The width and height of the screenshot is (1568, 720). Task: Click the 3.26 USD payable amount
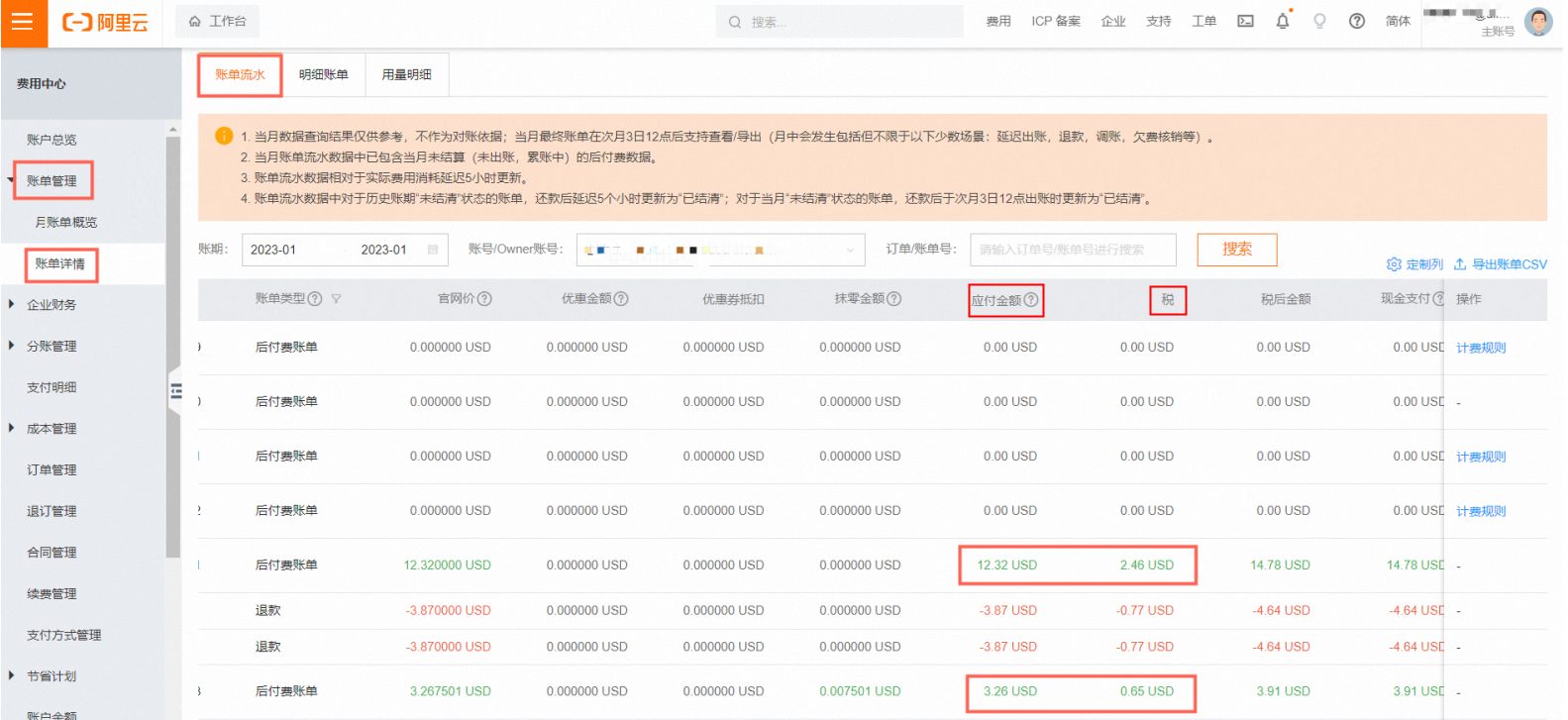click(x=1009, y=691)
